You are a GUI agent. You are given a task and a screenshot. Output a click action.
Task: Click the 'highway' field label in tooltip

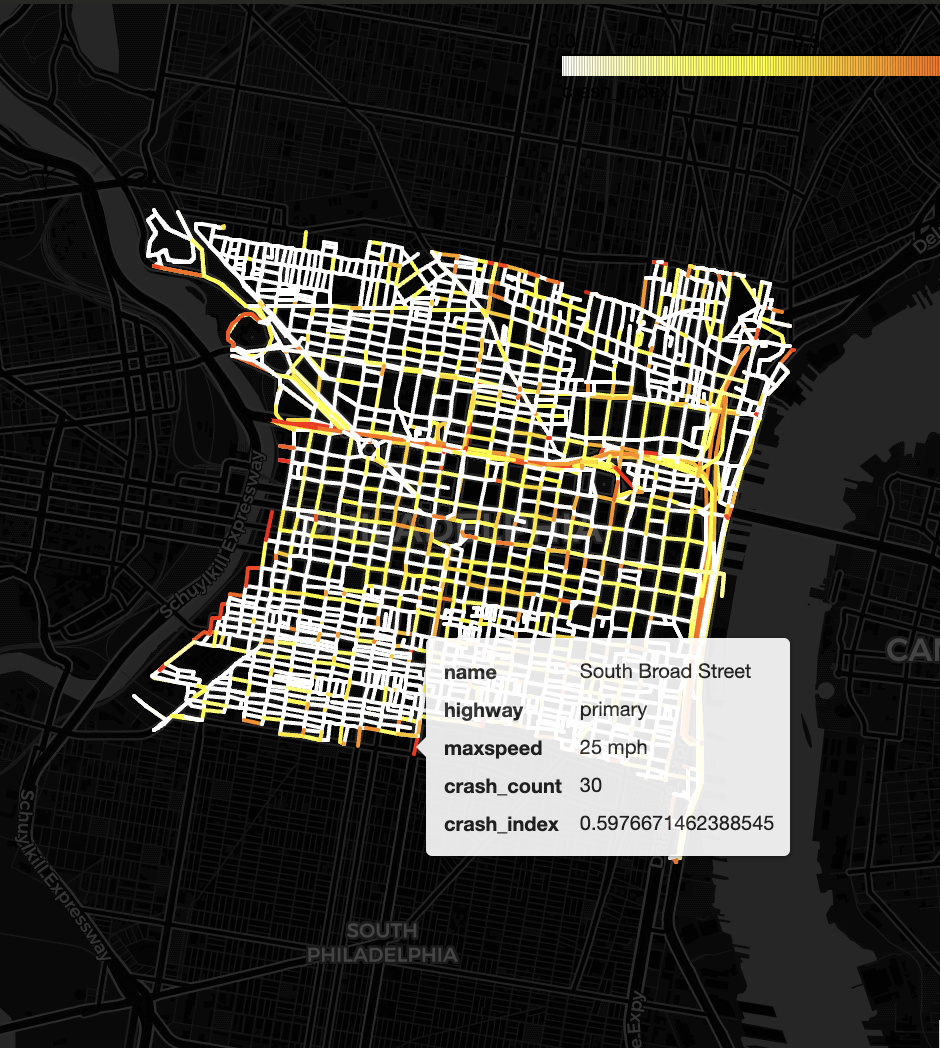coord(483,710)
